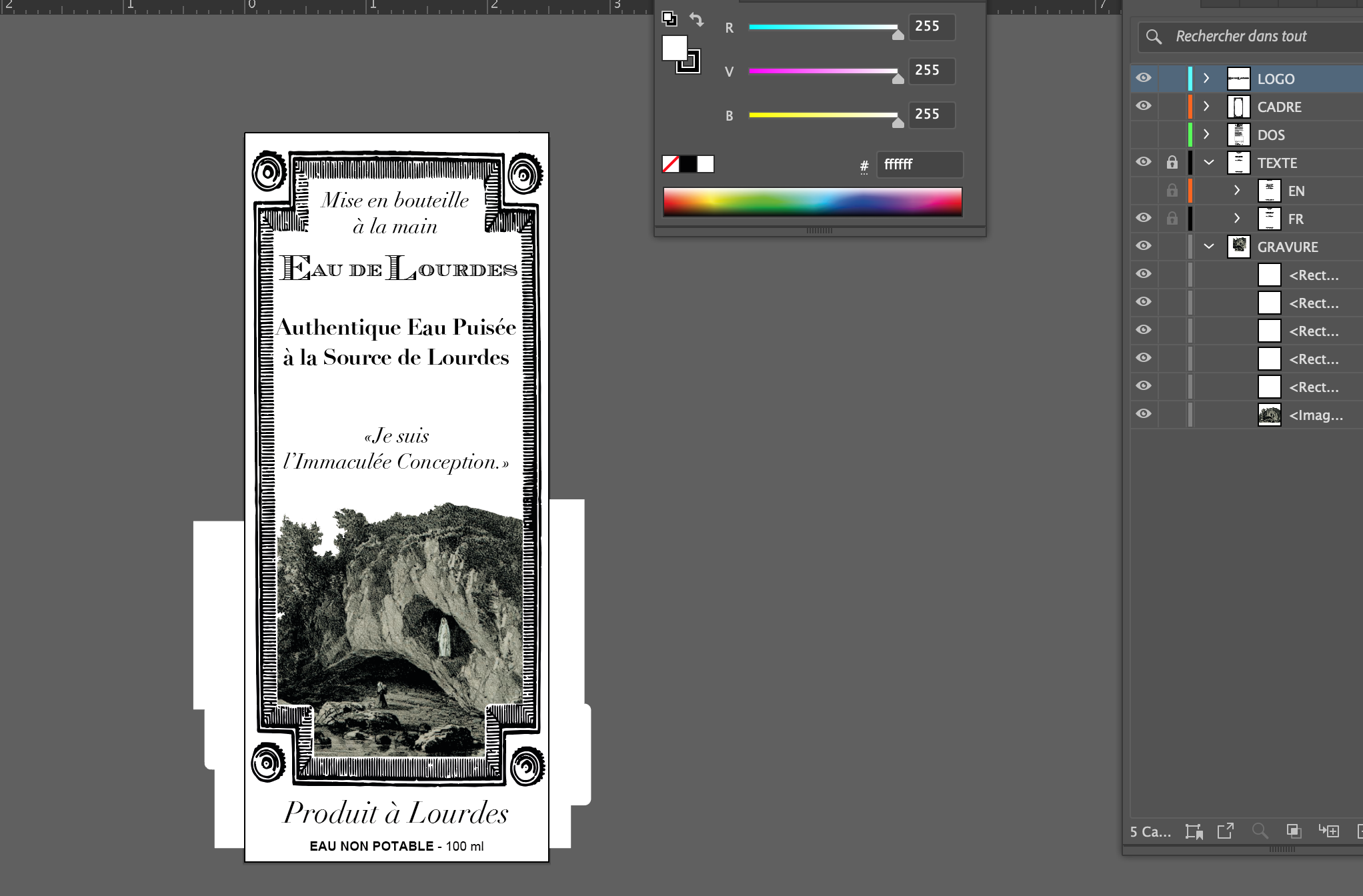
Task: Click 'Produit à Lourdes' text on artboard
Action: [x=396, y=812]
